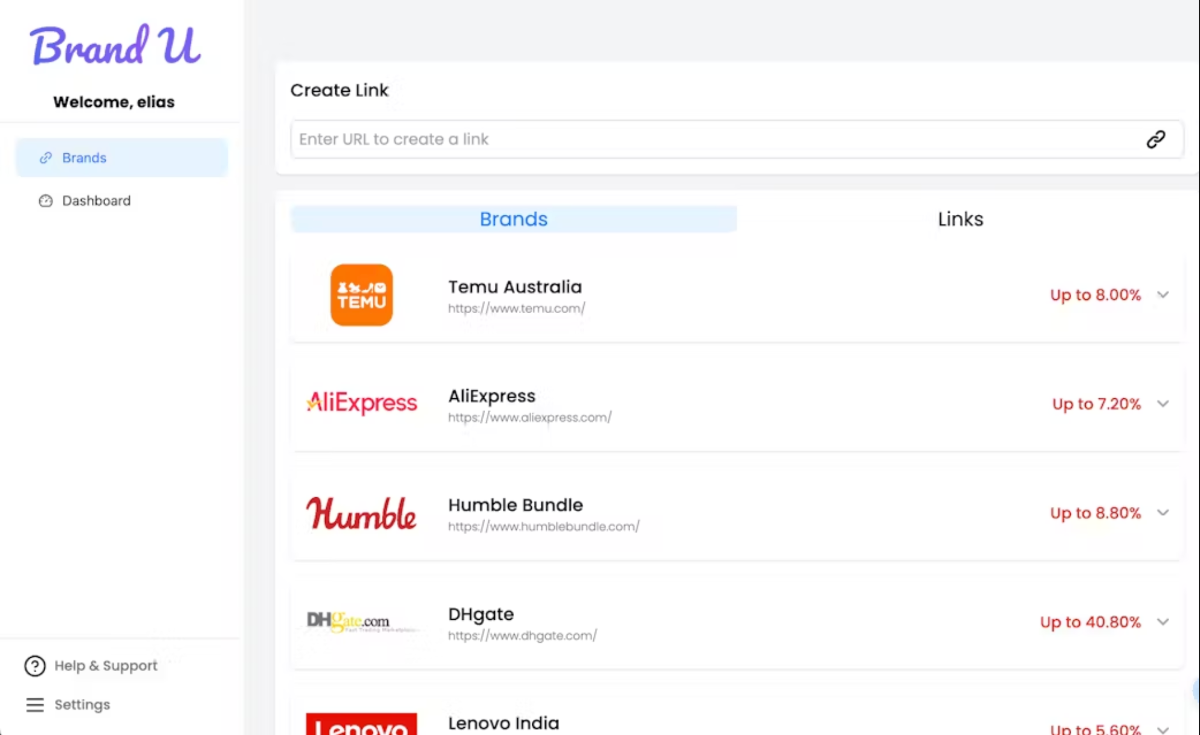Click the Dashboard gauge icon
Viewport: 1200px width, 735px height.
coord(45,201)
